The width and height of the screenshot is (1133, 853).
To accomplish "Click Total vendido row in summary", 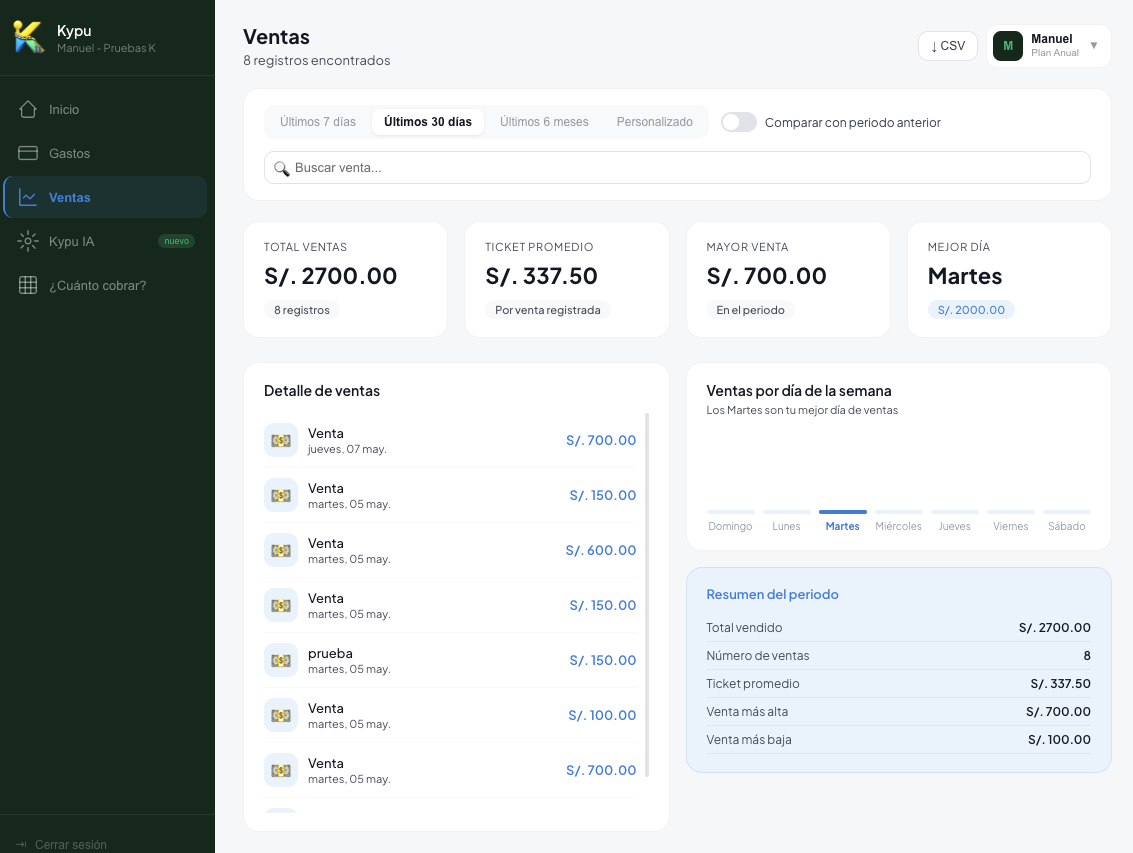I will coord(898,627).
